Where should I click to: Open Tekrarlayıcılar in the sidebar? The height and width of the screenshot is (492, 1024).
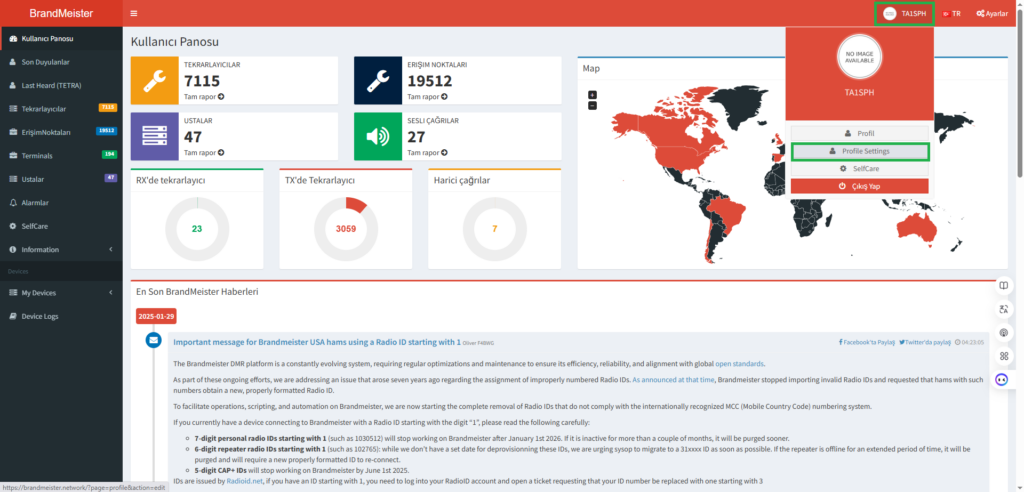(x=61, y=108)
